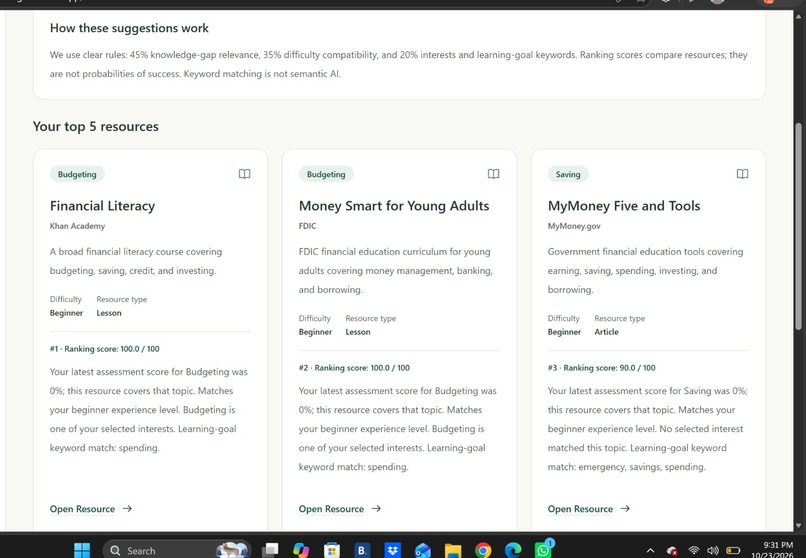Open Task View from taskbar
The image size is (806, 558).
[x=270, y=550]
